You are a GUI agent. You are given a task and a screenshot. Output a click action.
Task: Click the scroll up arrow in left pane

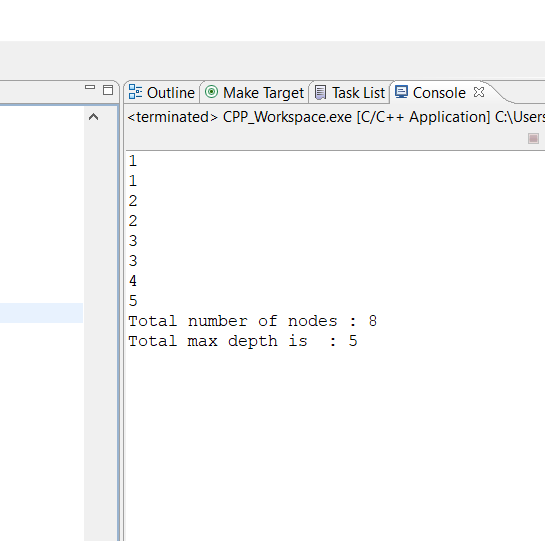point(93,117)
